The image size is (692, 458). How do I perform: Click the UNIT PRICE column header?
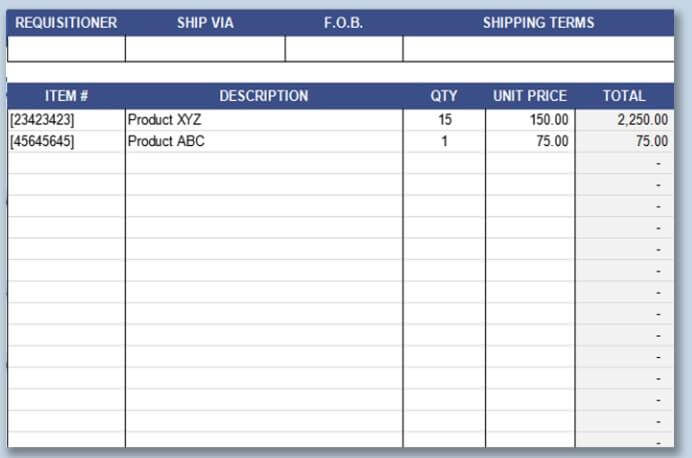tap(530, 96)
